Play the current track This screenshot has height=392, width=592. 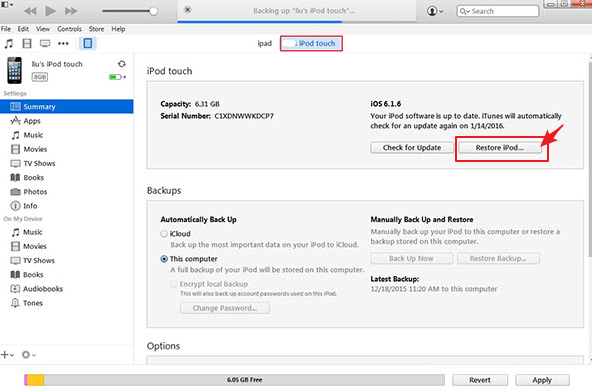[50, 11]
